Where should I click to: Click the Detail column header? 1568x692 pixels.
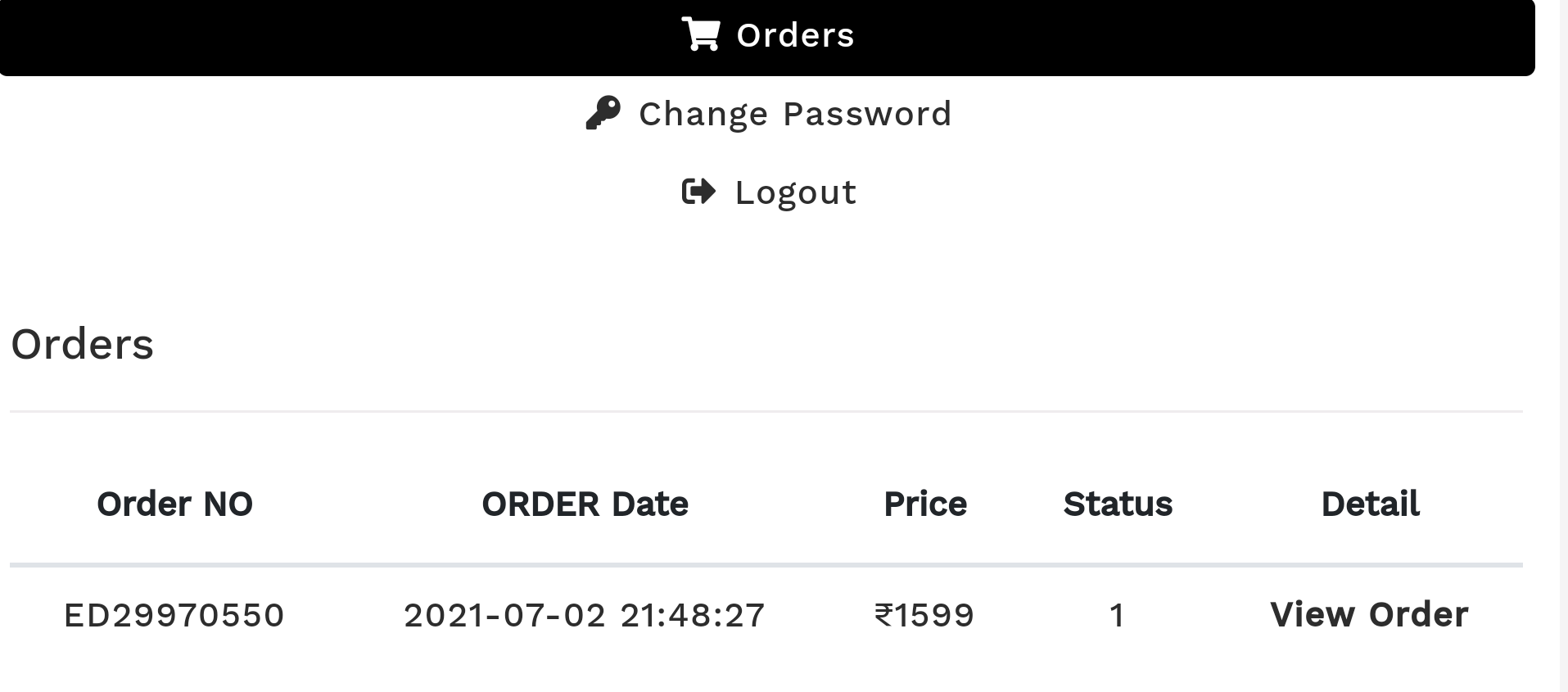click(1370, 504)
